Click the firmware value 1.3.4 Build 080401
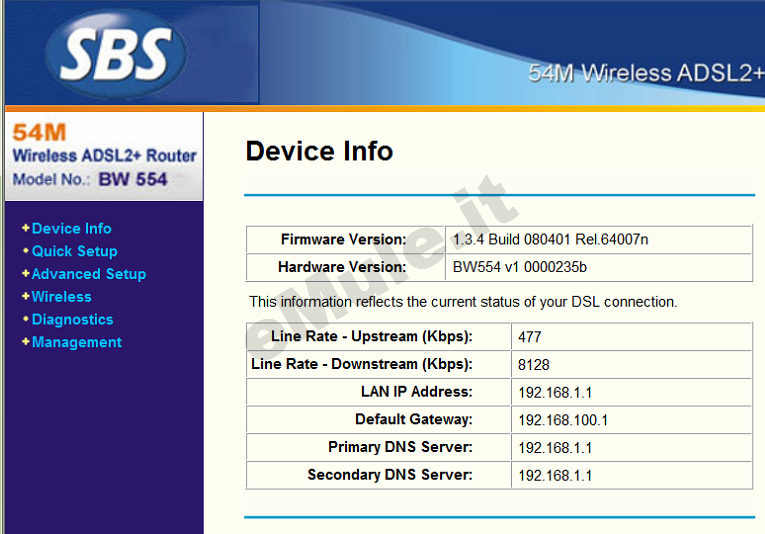The height and width of the screenshot is (534, 765). pyautogui.click(x=550, y=239)
